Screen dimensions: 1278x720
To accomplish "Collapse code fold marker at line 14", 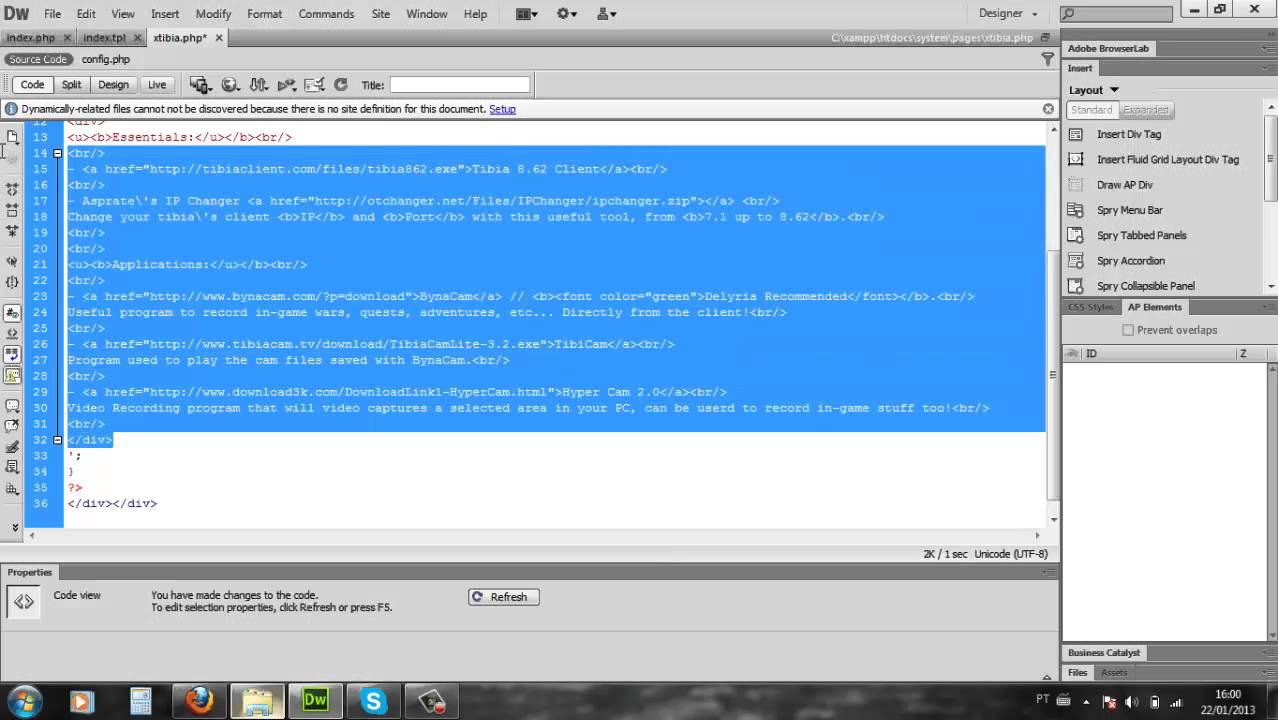I will 58,153.
